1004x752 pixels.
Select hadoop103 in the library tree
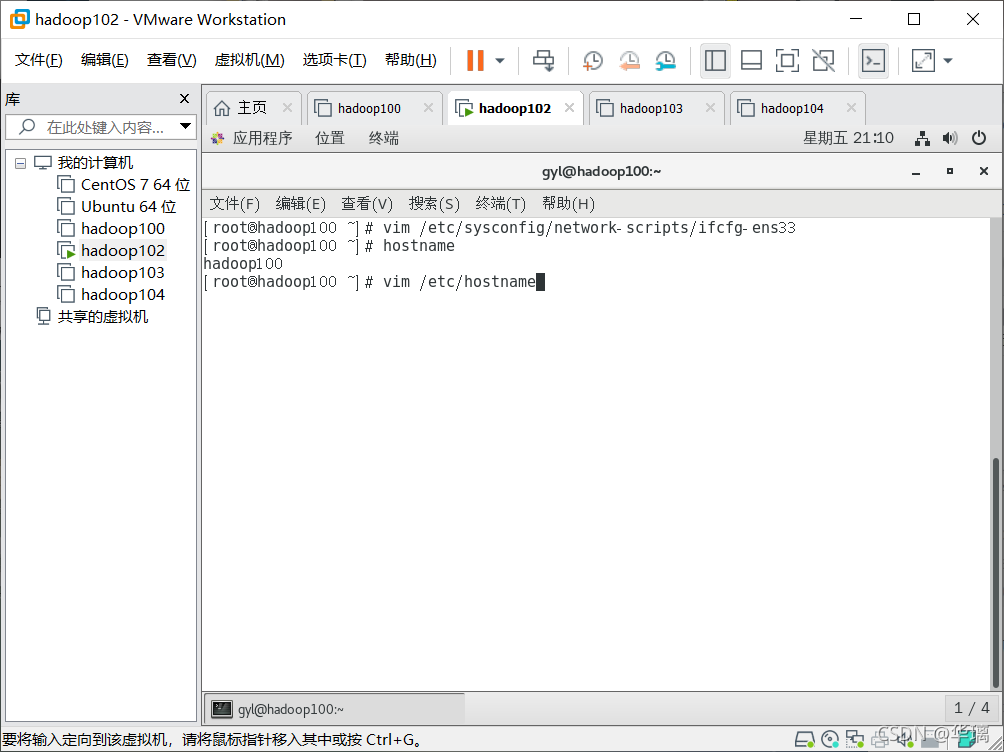[111, 273]
